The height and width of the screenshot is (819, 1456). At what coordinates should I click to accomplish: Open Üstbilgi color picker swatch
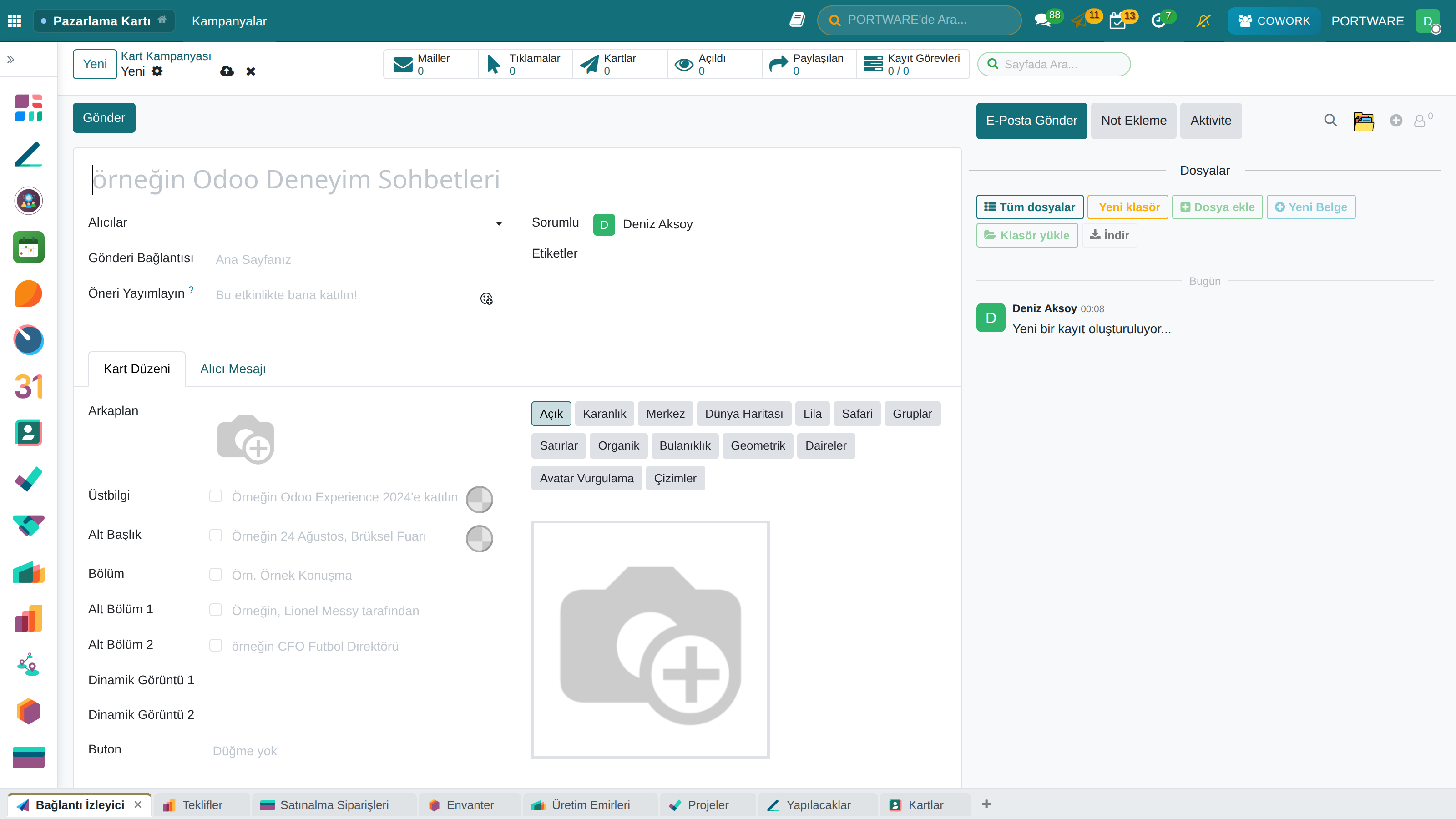tap(479, 499)
